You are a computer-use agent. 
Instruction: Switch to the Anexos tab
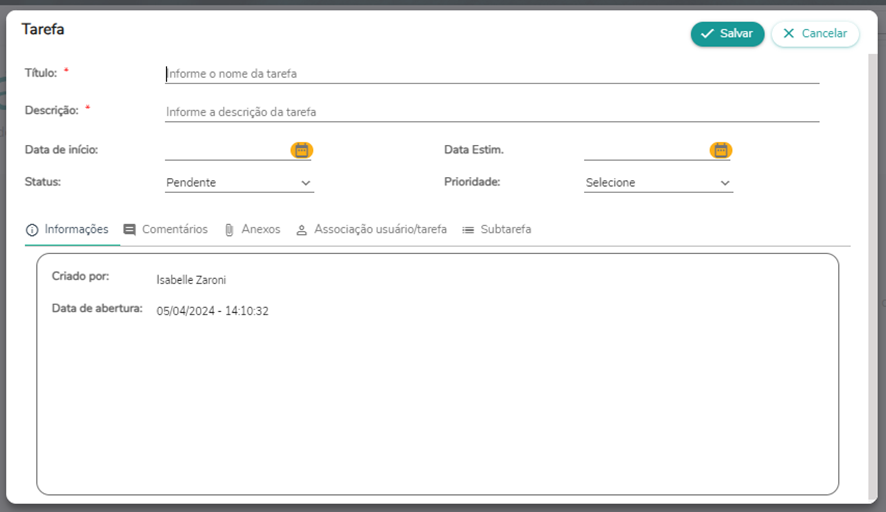pyautogui.click(x=260, y=229)
